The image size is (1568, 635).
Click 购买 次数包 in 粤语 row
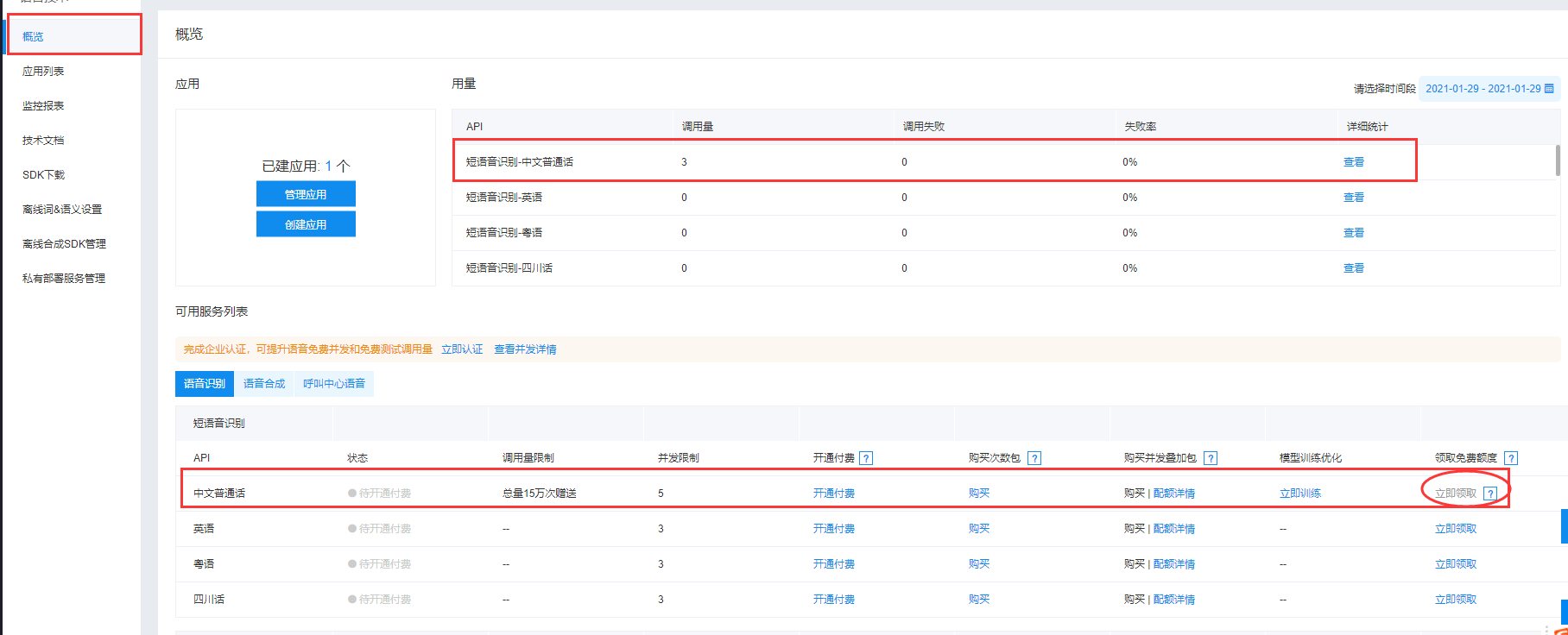pos(979,564)
